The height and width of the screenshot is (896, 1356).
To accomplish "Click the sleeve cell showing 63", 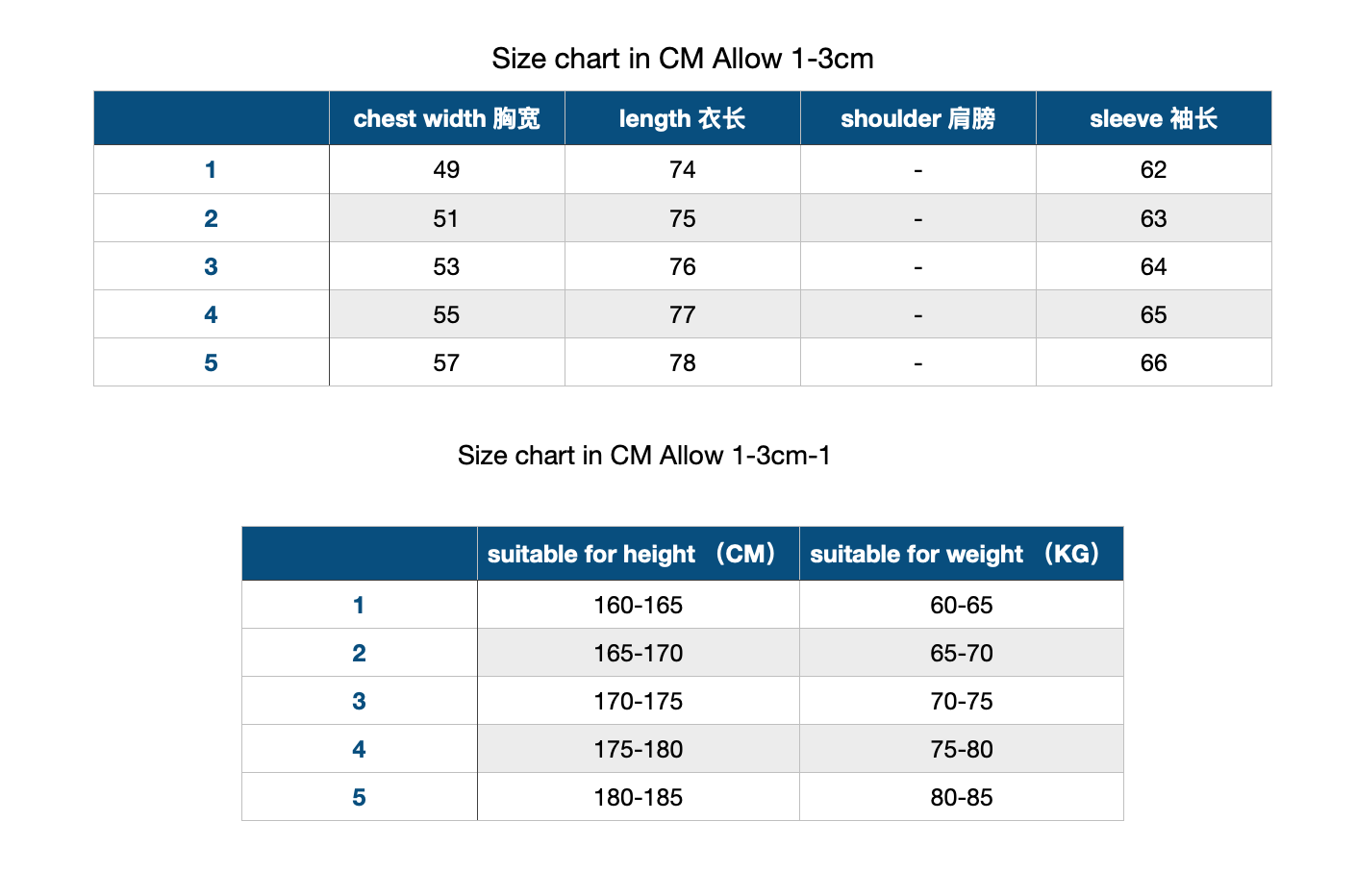I will pos(1154,218).
